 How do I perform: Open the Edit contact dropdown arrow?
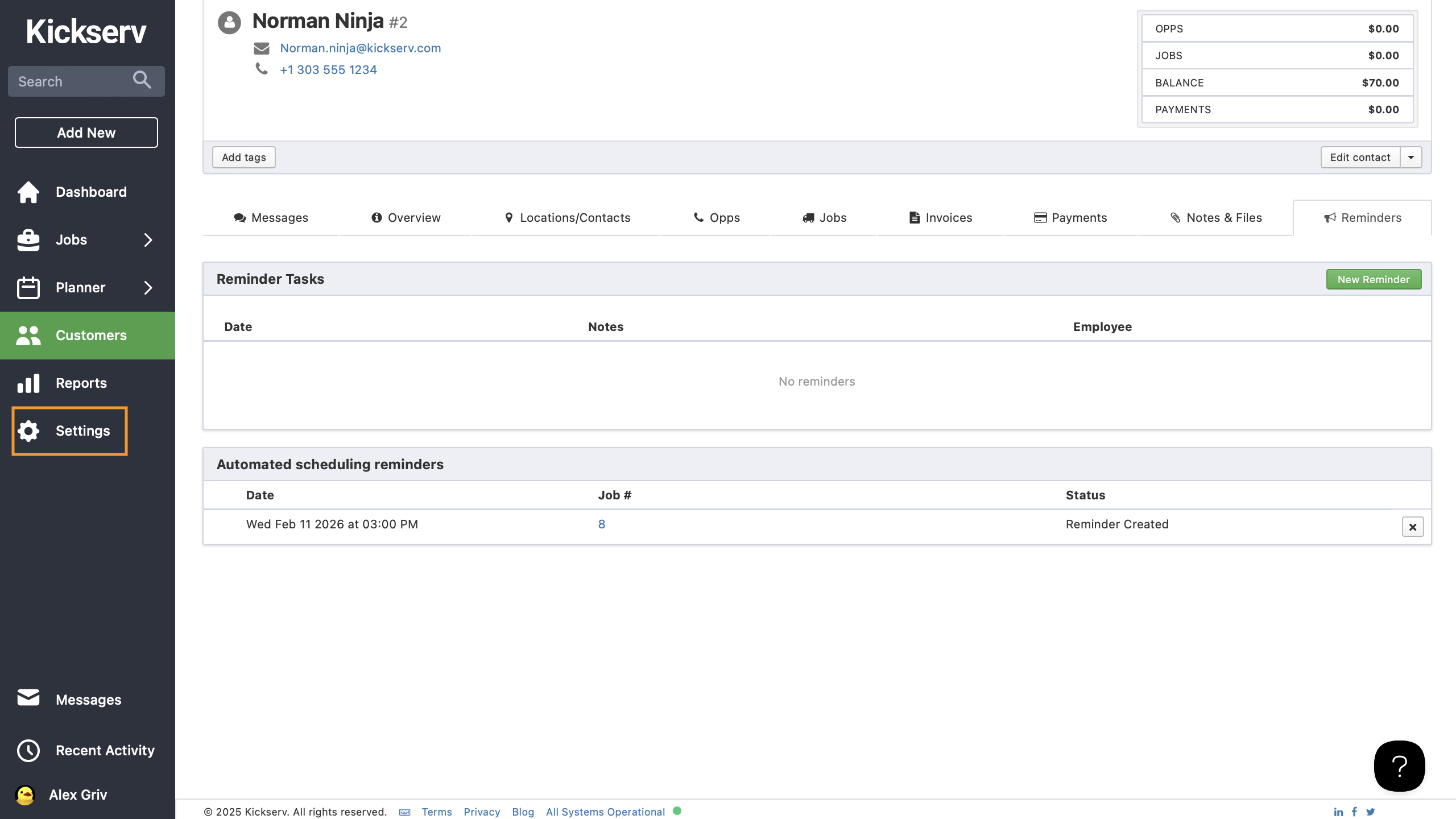(x=1412, y=157)
